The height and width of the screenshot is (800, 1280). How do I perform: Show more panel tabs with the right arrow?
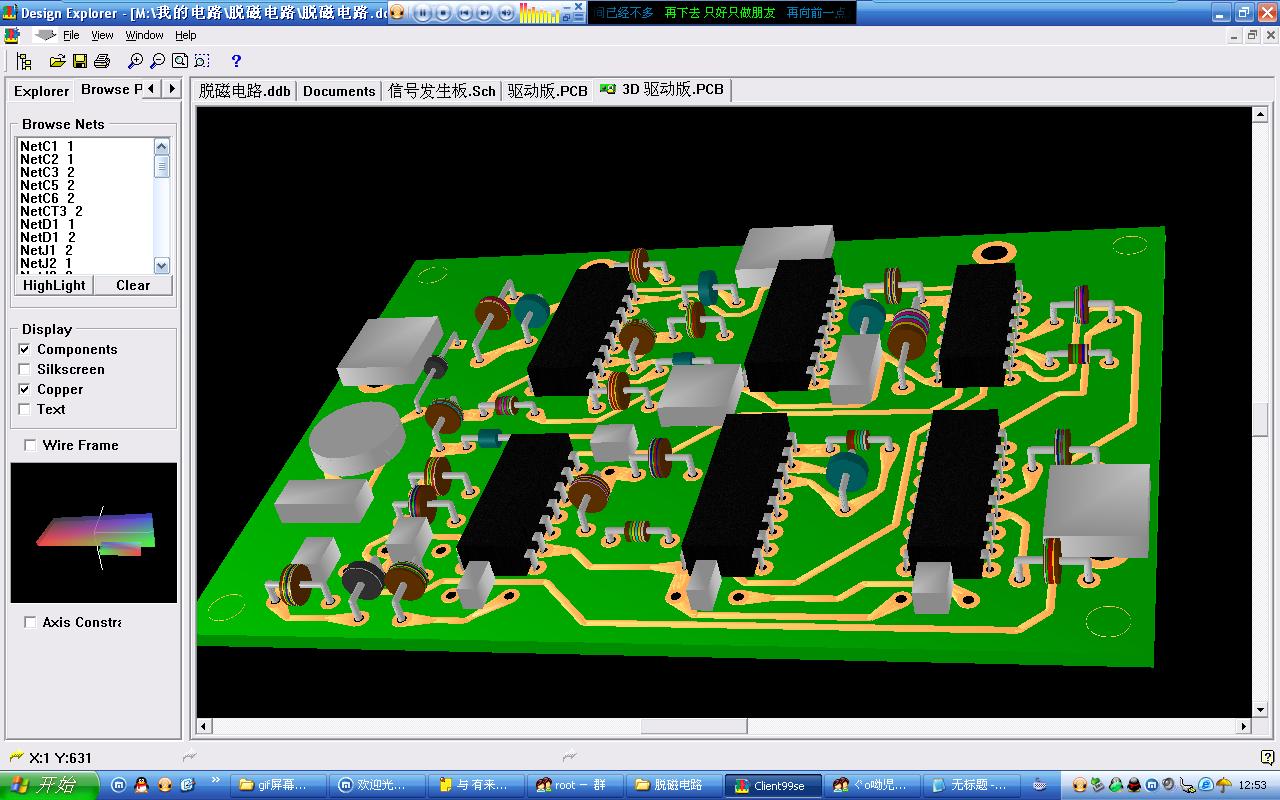[x=171, y=89]
